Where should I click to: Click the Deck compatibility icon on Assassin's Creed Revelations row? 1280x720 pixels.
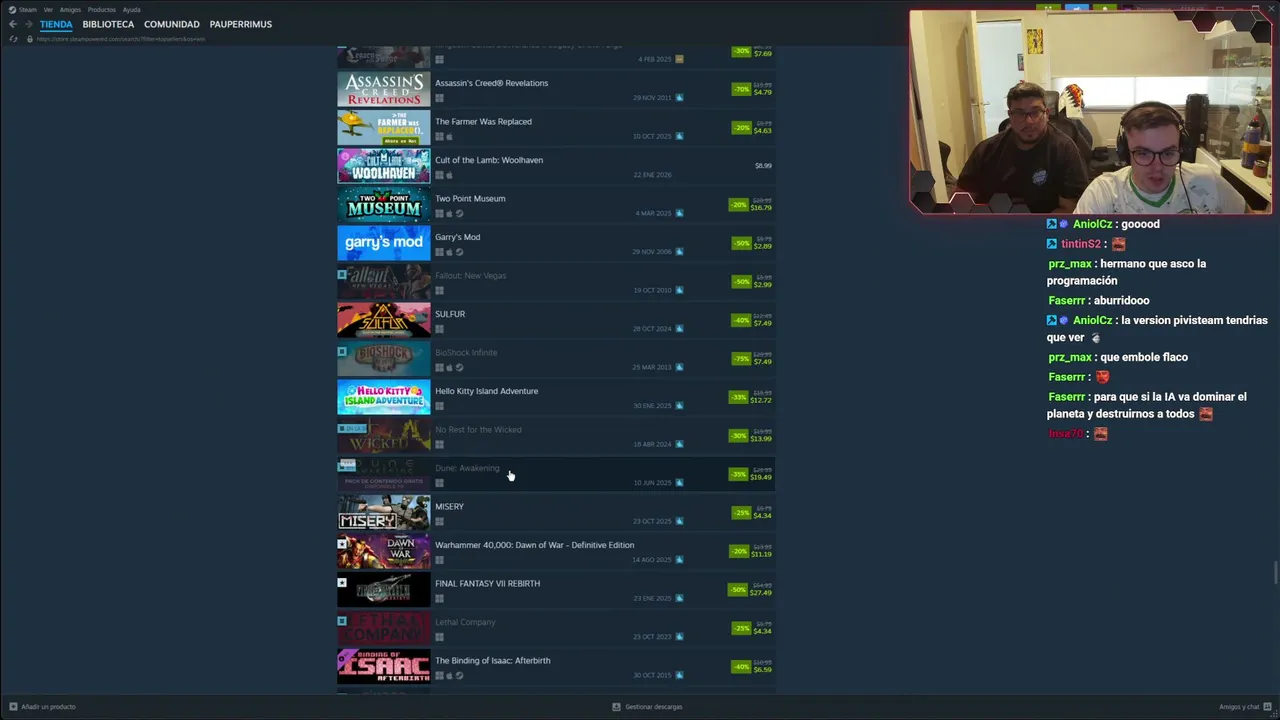tap(679, 98)
